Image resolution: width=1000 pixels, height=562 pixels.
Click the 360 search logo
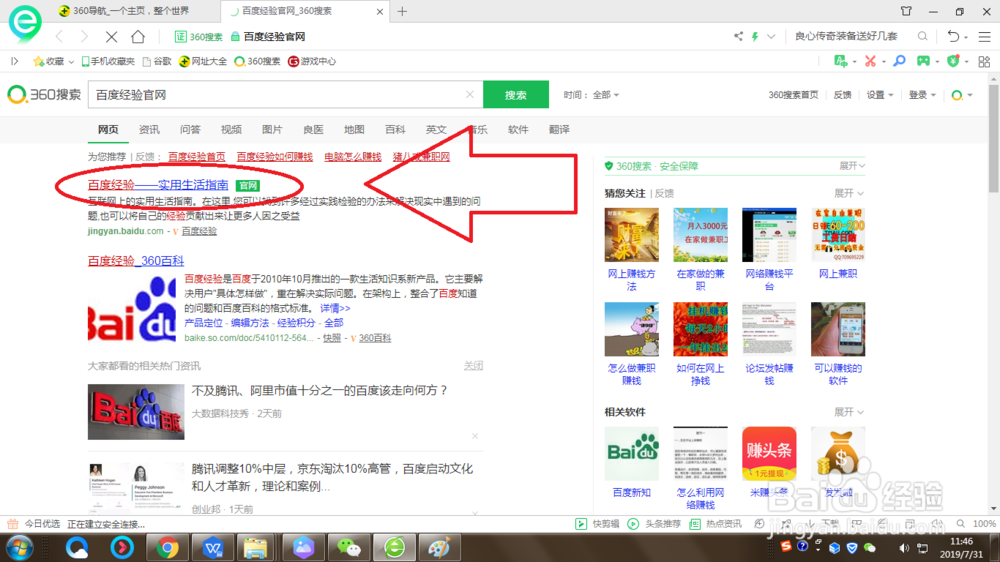pos(44,94)
